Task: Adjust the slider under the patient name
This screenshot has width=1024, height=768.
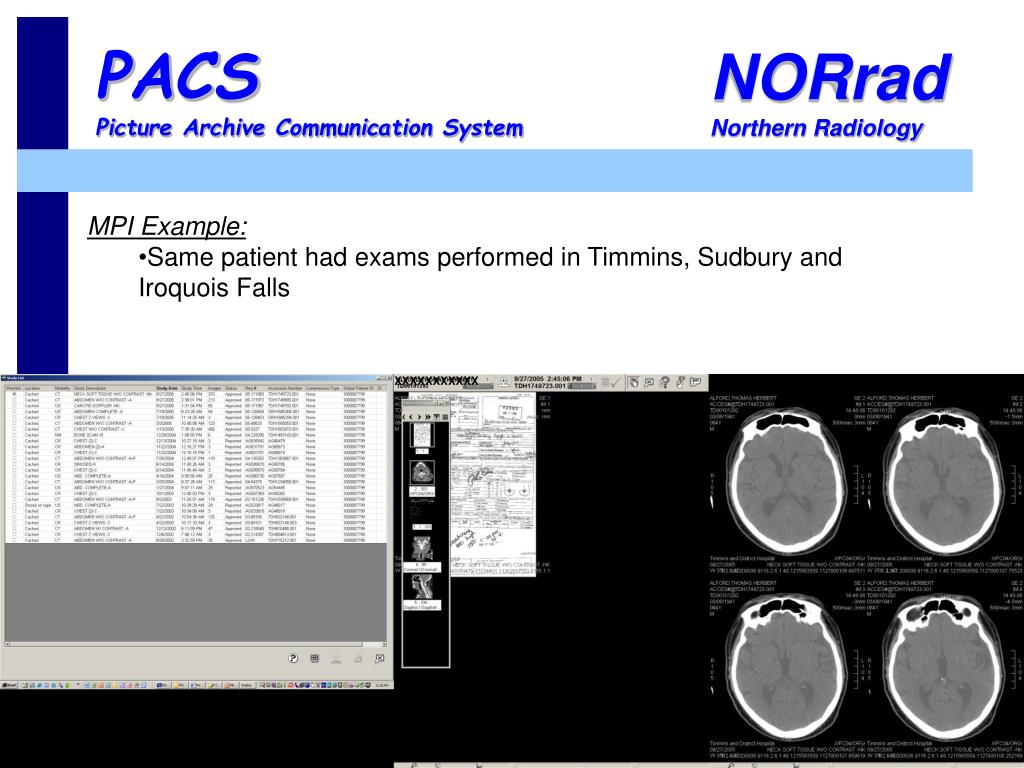Action: click(x=478, y=386)
